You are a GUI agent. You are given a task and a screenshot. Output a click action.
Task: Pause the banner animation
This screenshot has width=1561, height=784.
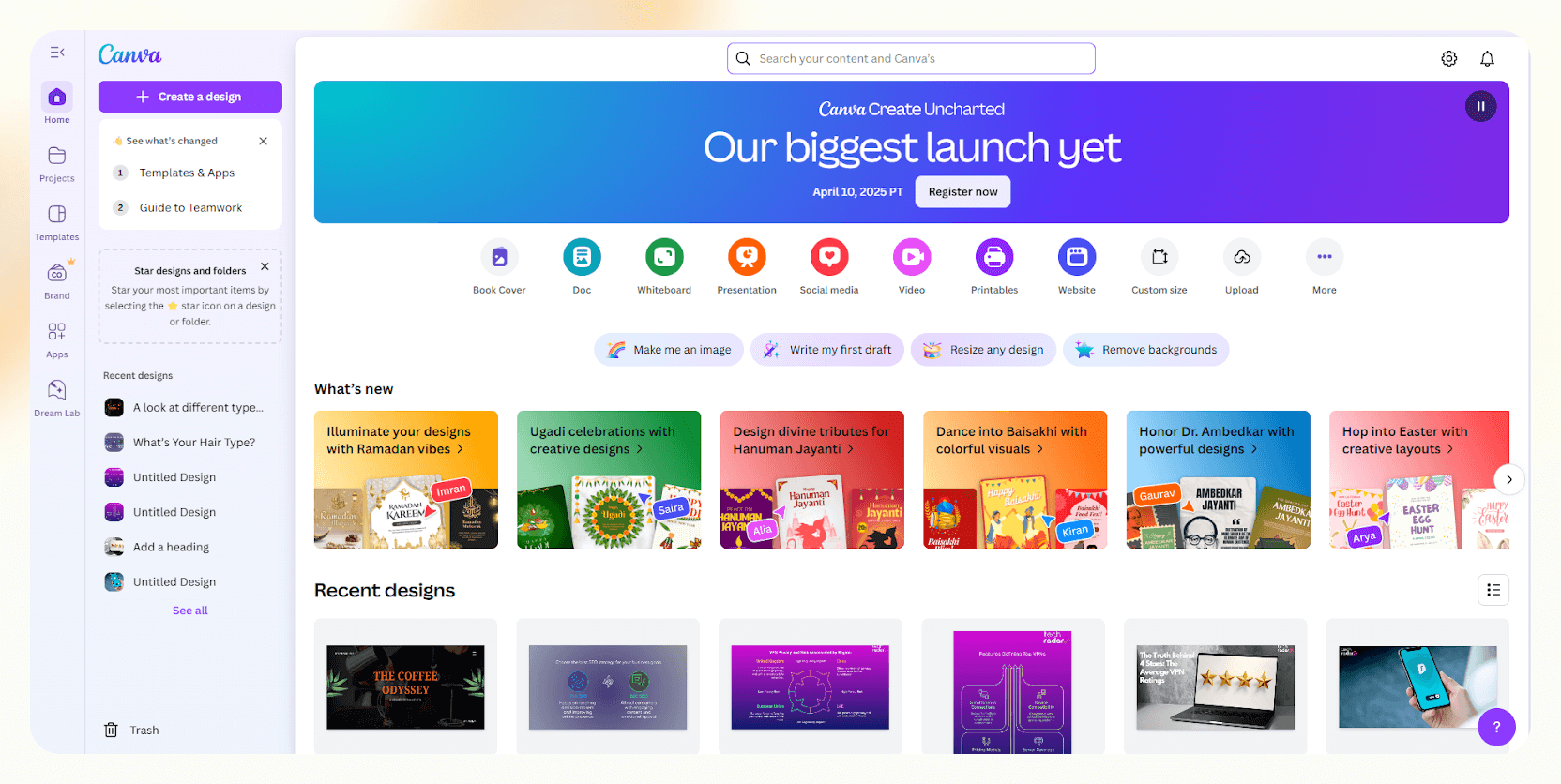coord(1480,106)
